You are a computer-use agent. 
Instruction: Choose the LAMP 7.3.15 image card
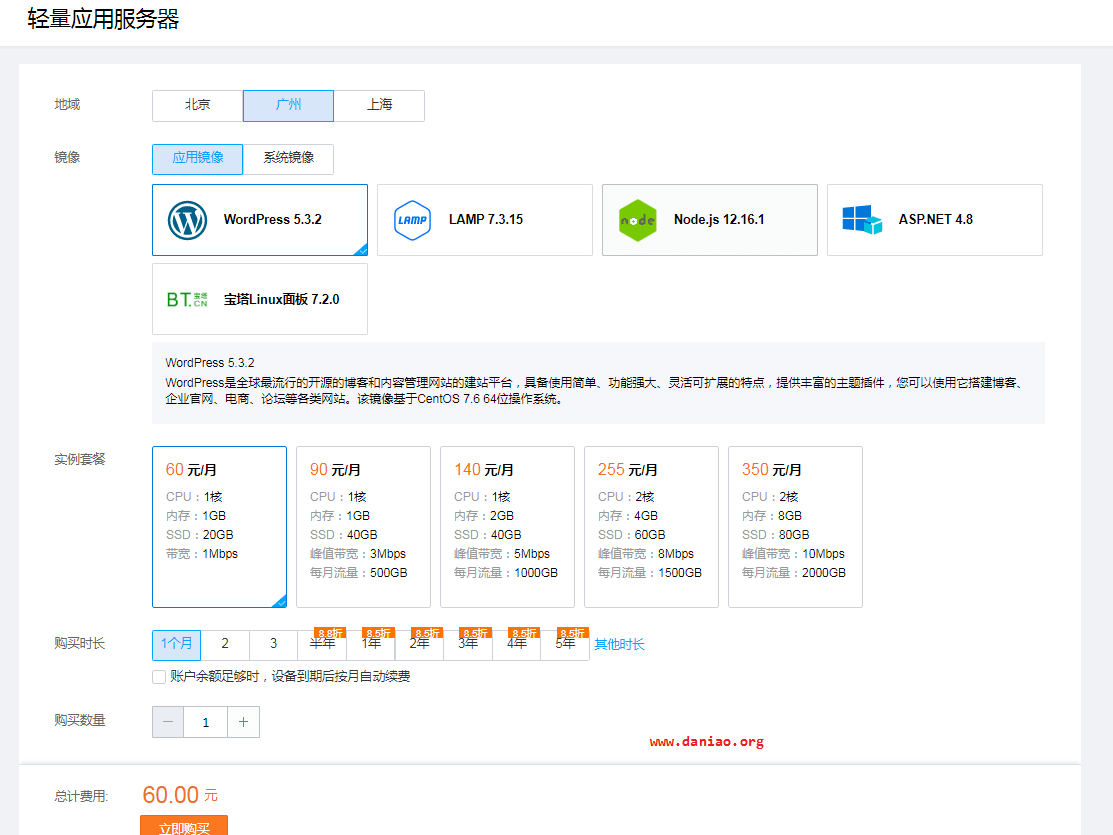[x=485, y=220]
